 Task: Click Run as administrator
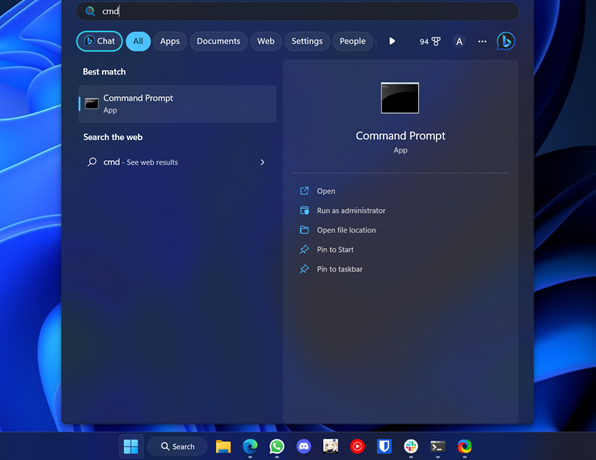click(351, 210)
